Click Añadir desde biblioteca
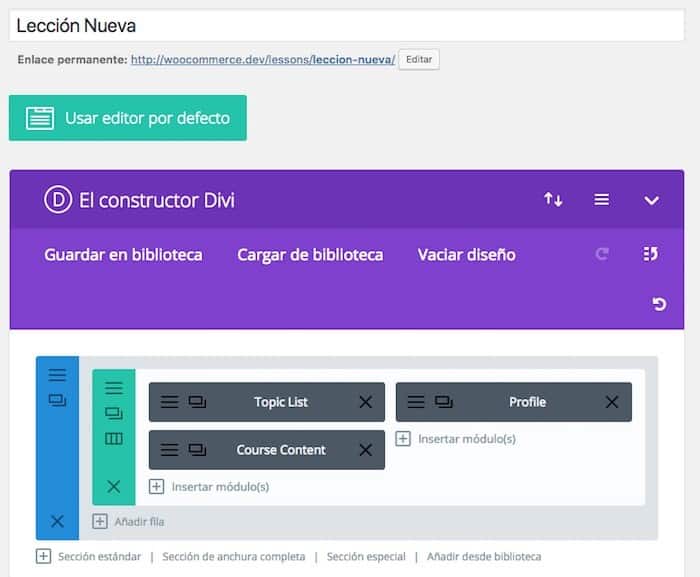This screenshot has height=577, width=700. coord(484,556)
